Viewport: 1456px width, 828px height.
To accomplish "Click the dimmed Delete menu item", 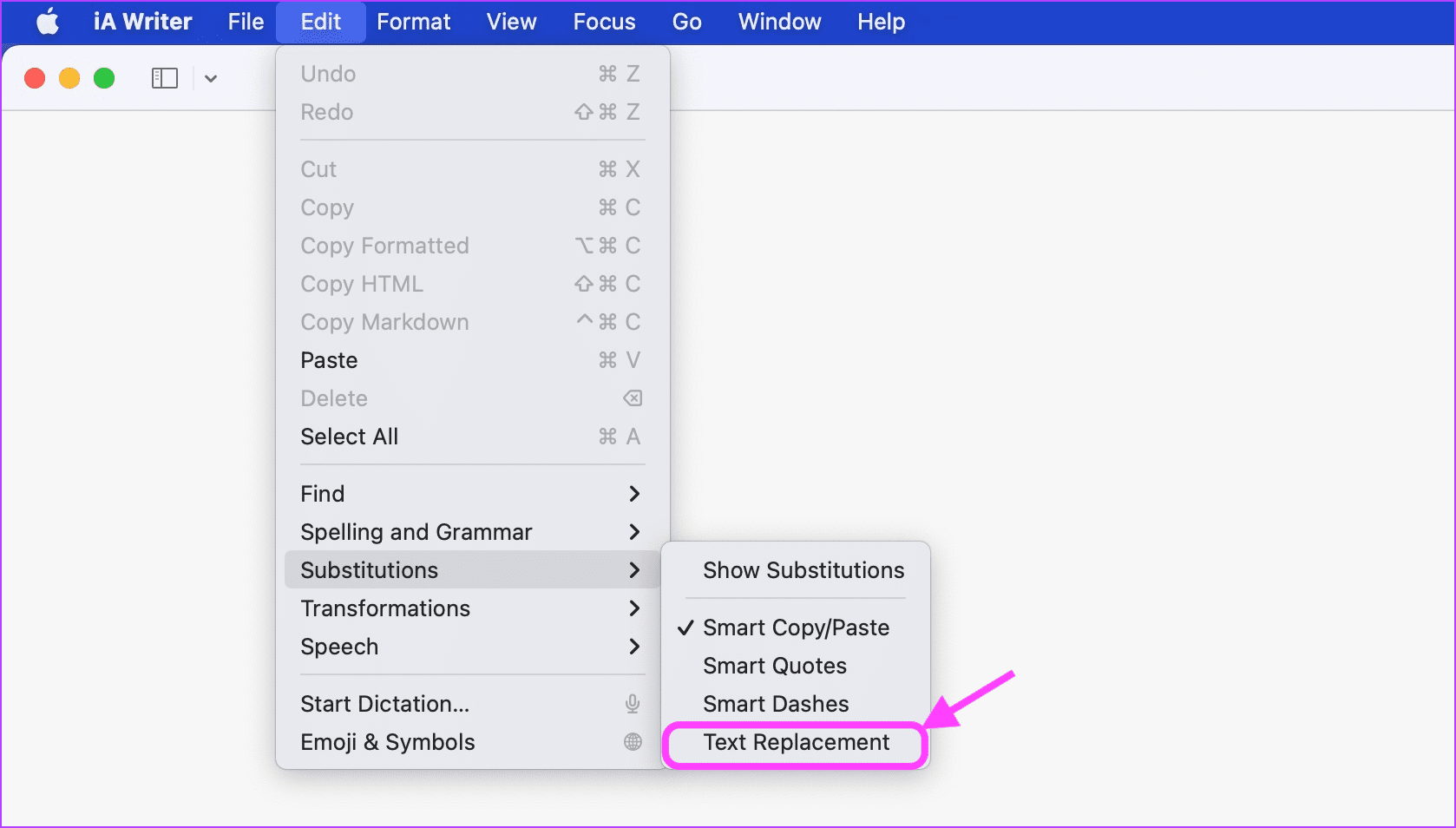I will (x=472, y=398).
